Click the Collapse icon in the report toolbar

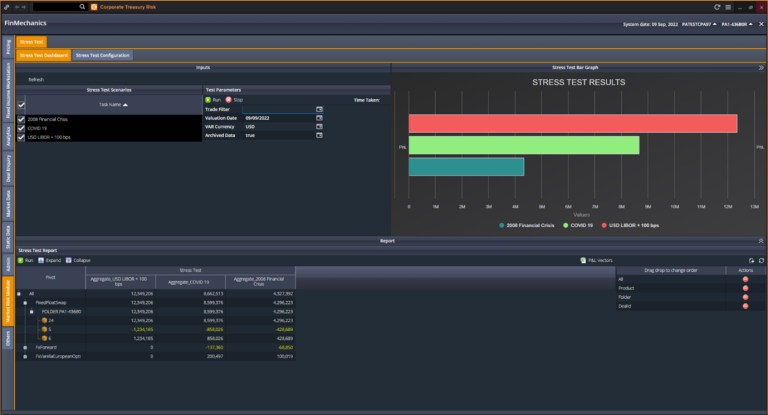[69, 260]
